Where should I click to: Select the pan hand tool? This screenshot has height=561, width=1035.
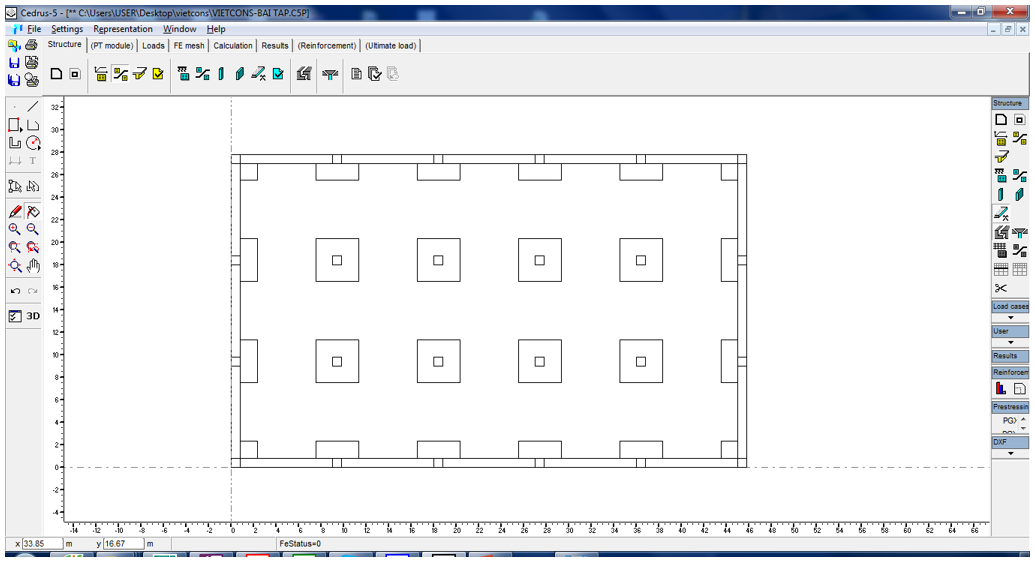[32, 265]
